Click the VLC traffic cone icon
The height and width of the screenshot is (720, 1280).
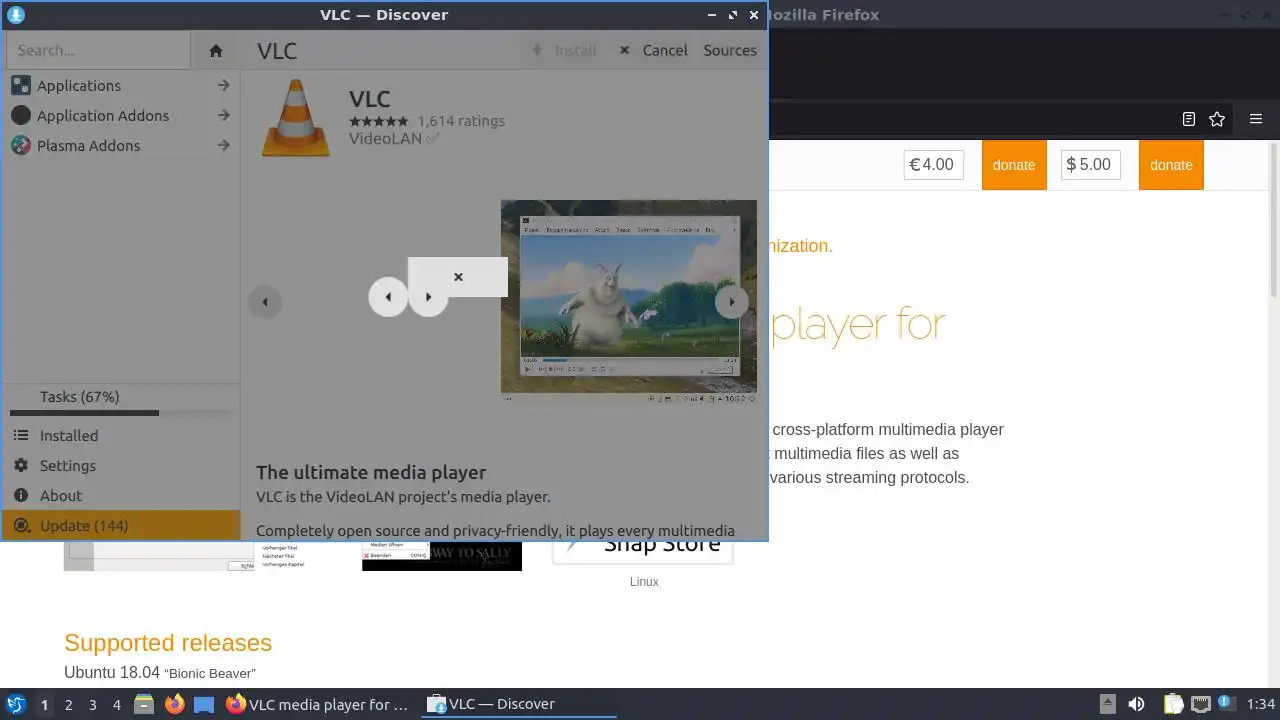coord(296,118)
